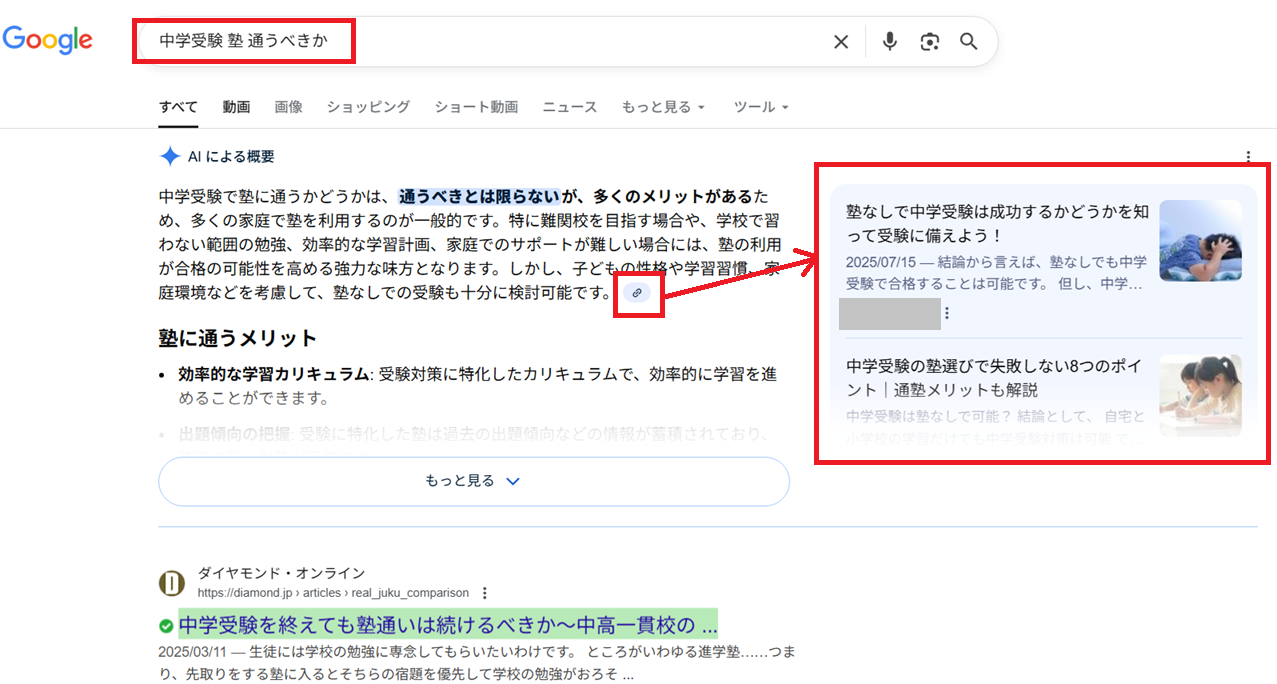Start voice search with microphone icon
The width and height of the screenshot is (1277, 684).
pos(890,42)
